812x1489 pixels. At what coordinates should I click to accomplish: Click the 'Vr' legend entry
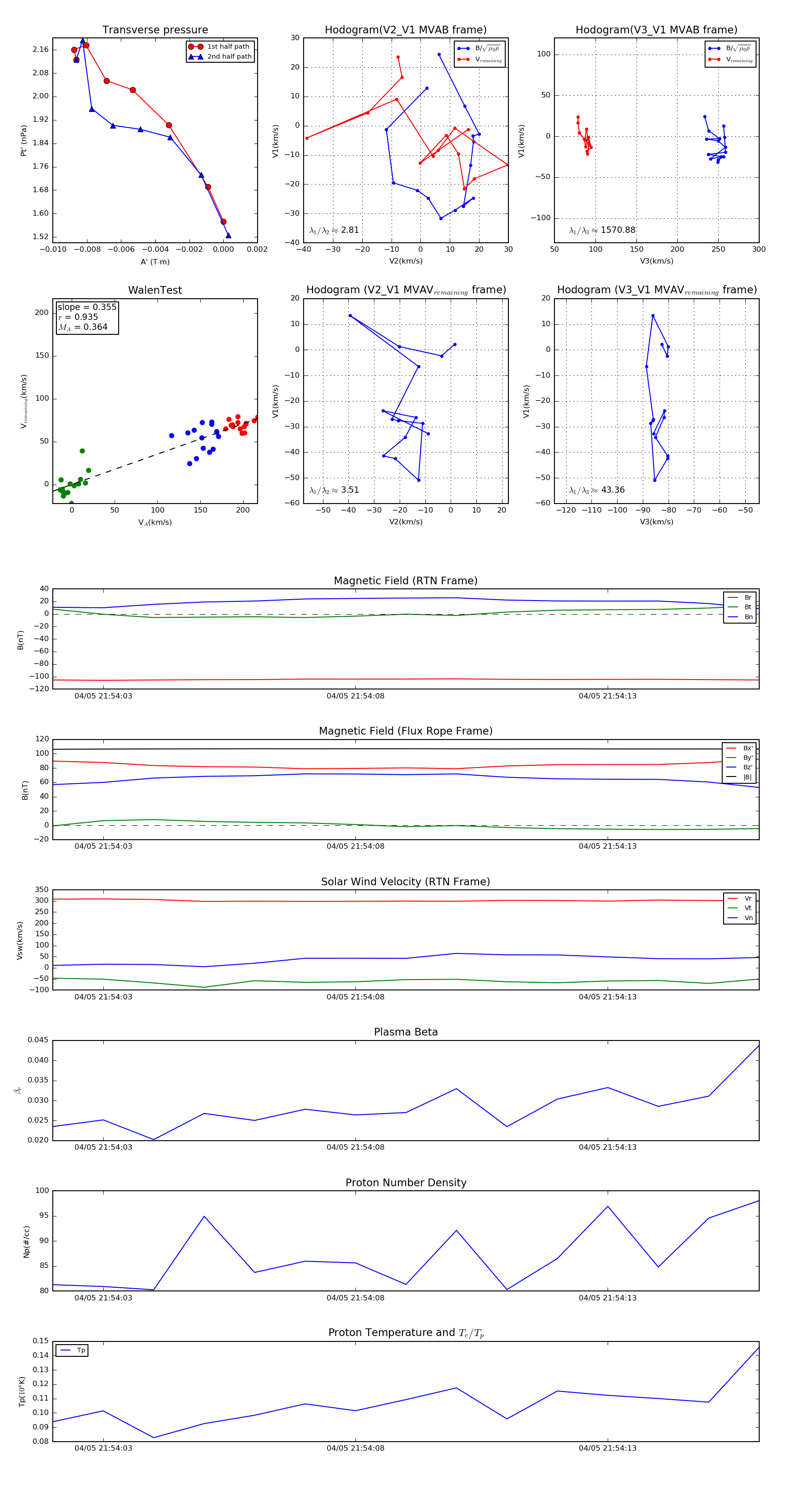click(x=740, y=898)
